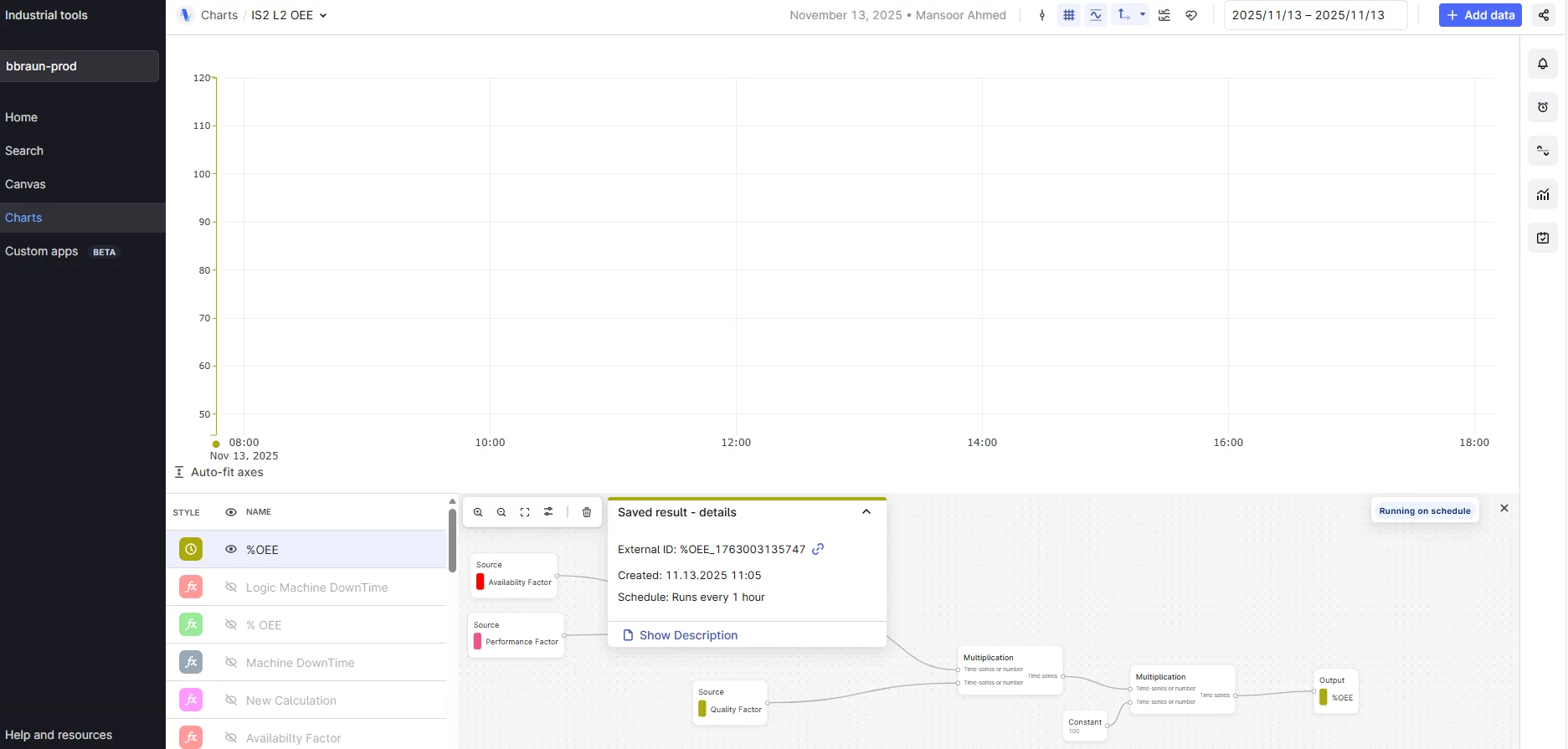1568x749 pixels.
Task: Open the Y-axis options dropdown arrow
Action: click(1143, 15)
